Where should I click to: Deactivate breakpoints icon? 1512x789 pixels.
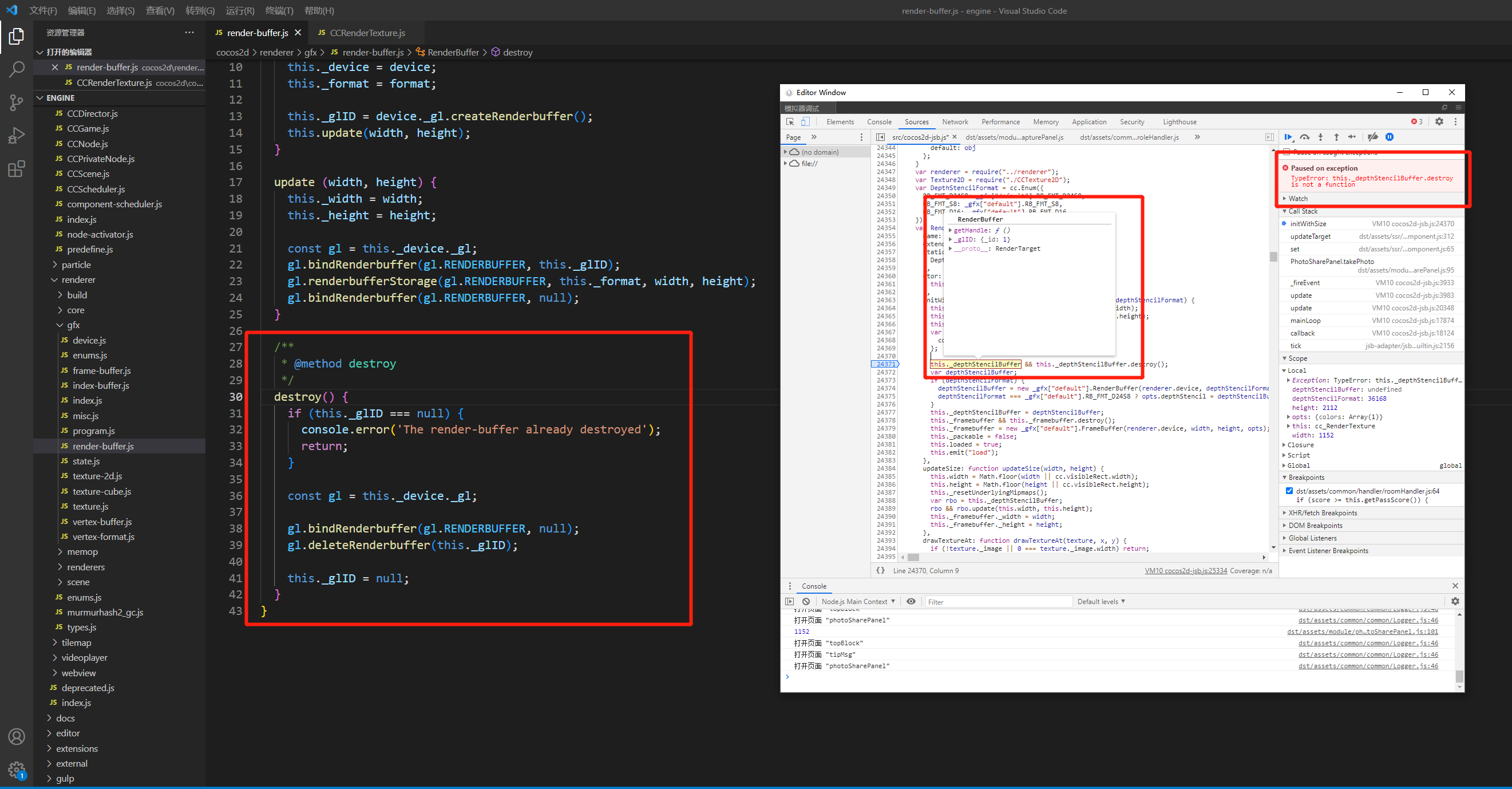click(1372, 137)
